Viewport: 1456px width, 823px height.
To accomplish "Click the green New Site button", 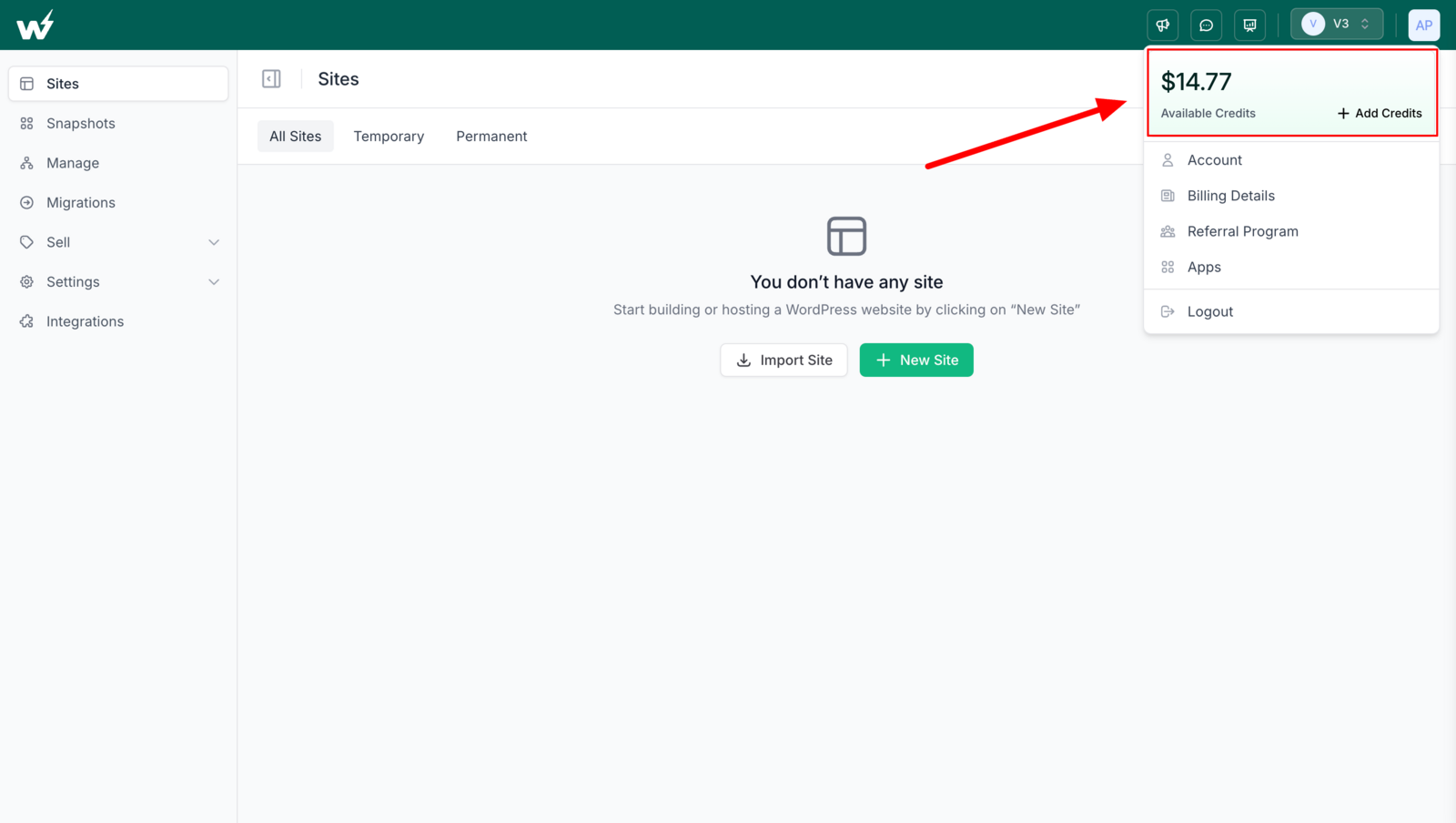I will (x=916, y=361).
